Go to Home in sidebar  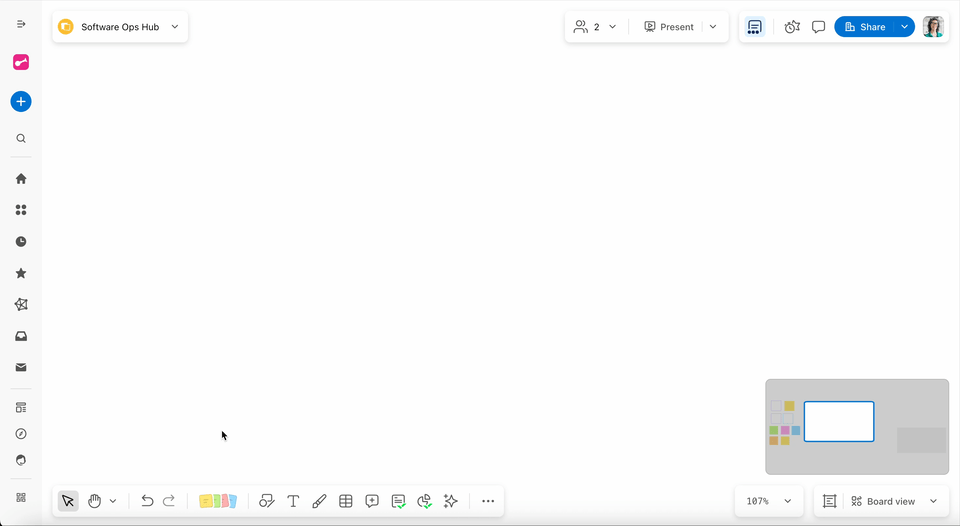21,179
